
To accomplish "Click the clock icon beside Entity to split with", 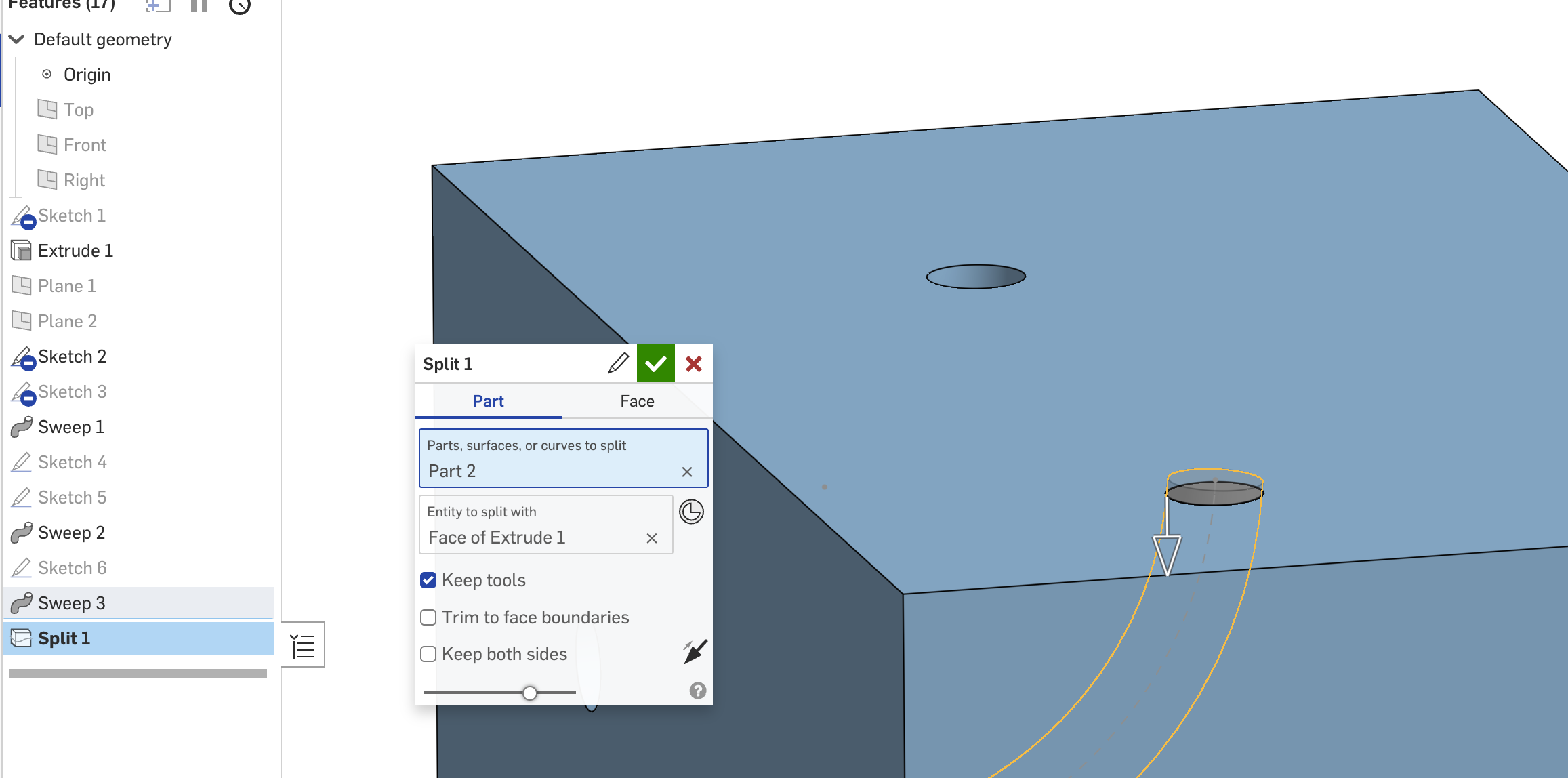I will 691,512.
